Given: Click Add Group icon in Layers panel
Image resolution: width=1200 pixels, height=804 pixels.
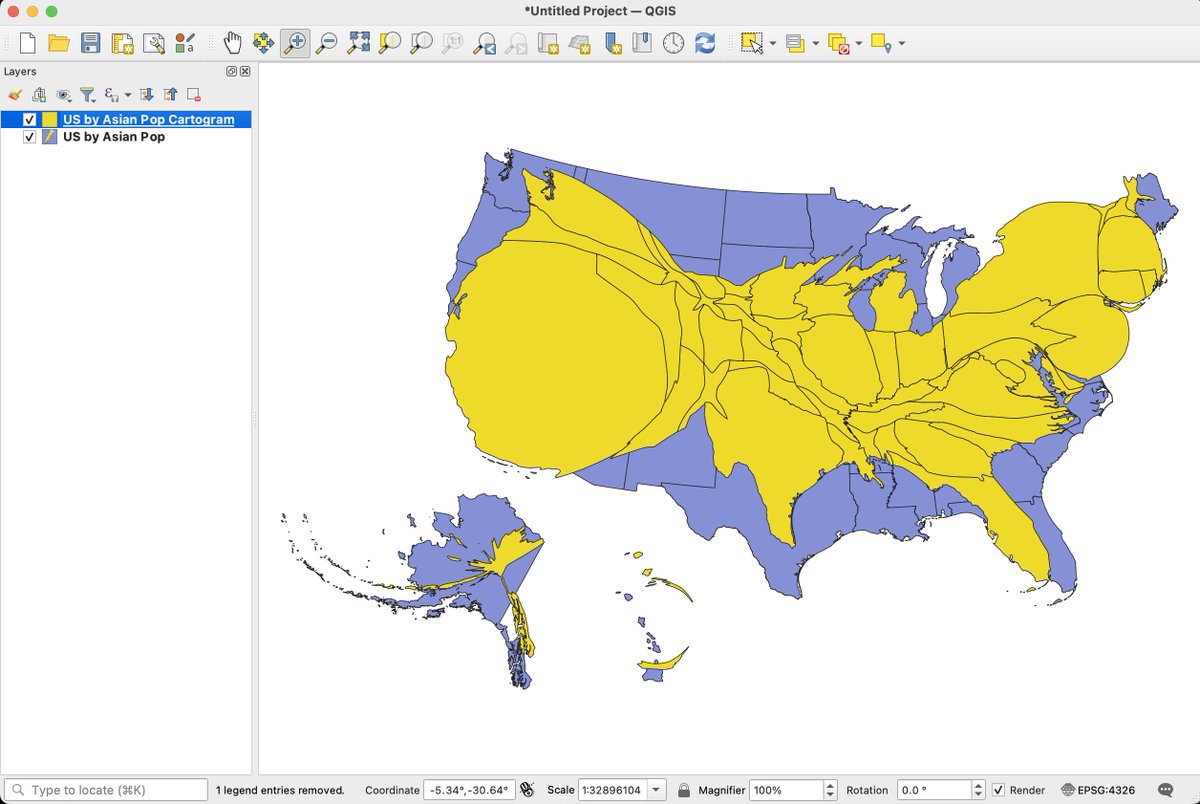Looking at the screenshot, I should [x=39, y=94].
